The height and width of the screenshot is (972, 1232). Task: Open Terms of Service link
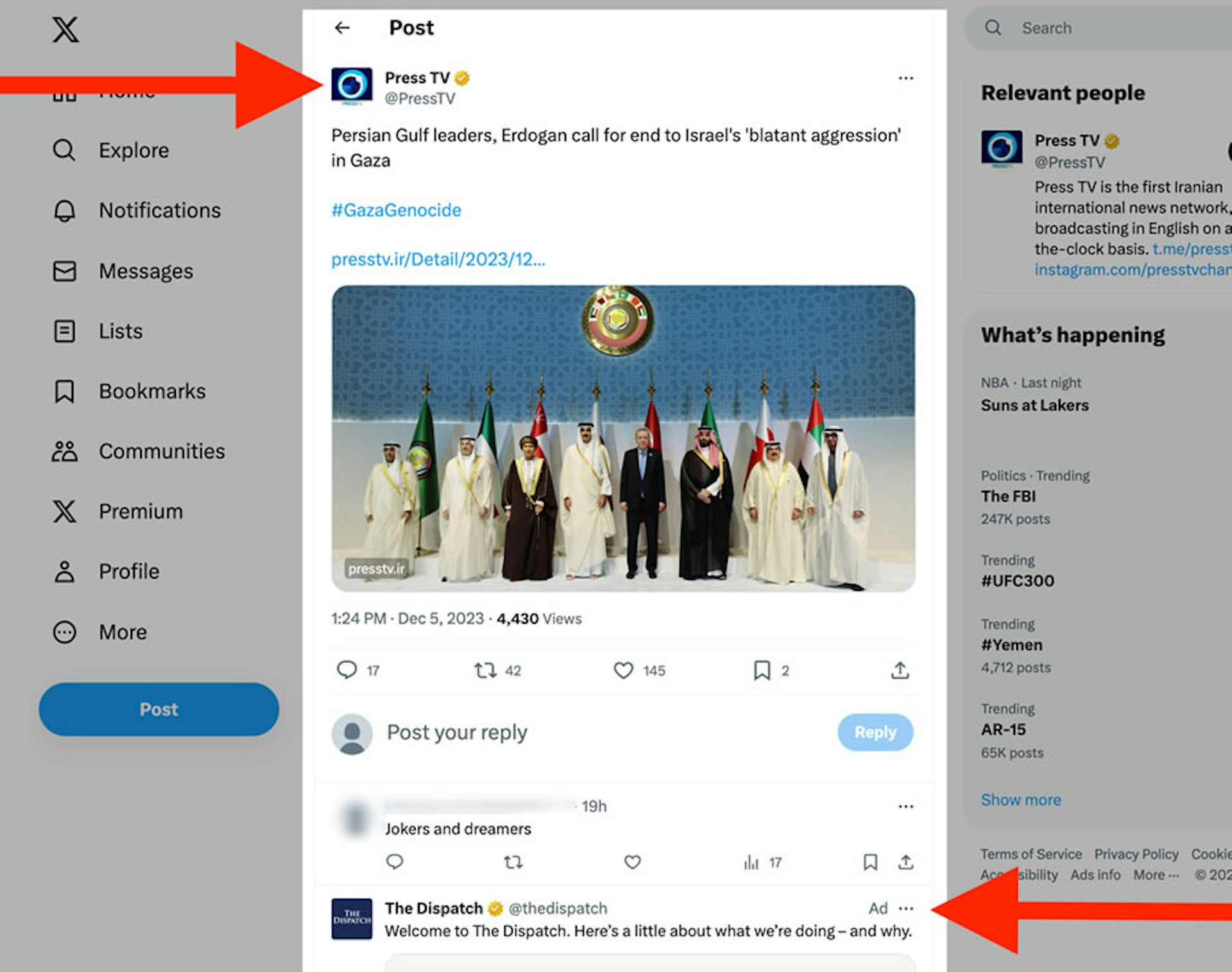coord(1031,854)
